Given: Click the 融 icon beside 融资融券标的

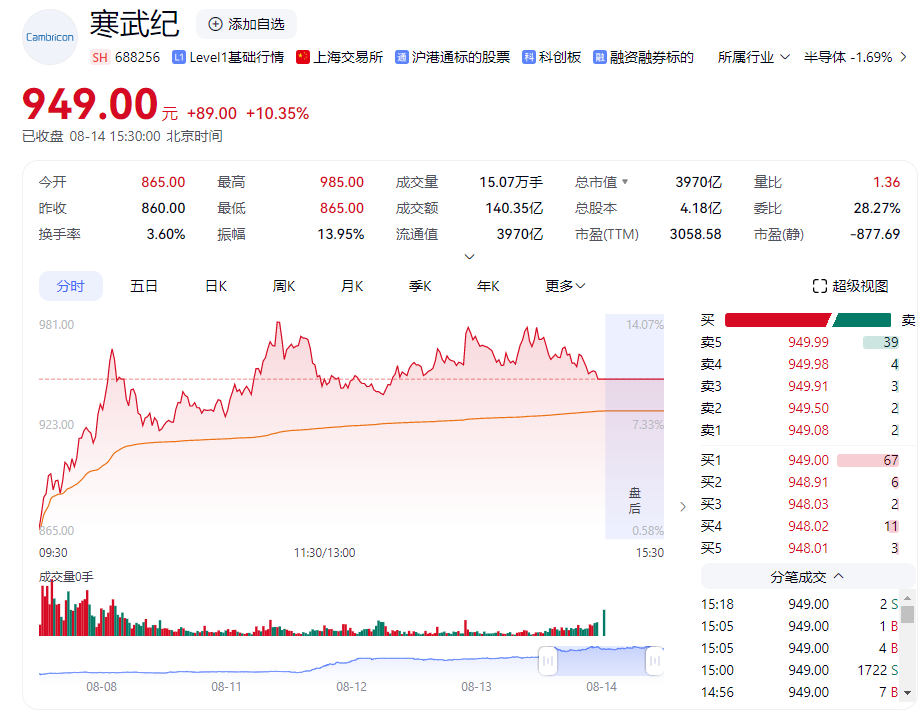Looking at the screenshot, I should [x=600, y=57].
